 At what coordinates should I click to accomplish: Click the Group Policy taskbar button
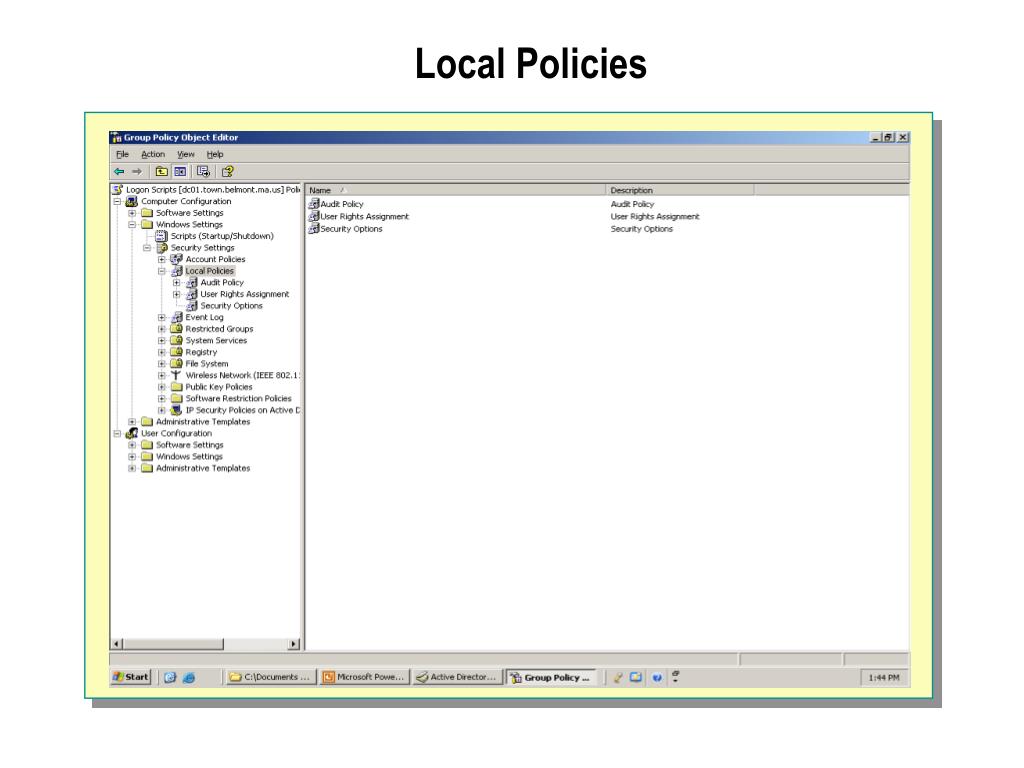click(551, 677)
